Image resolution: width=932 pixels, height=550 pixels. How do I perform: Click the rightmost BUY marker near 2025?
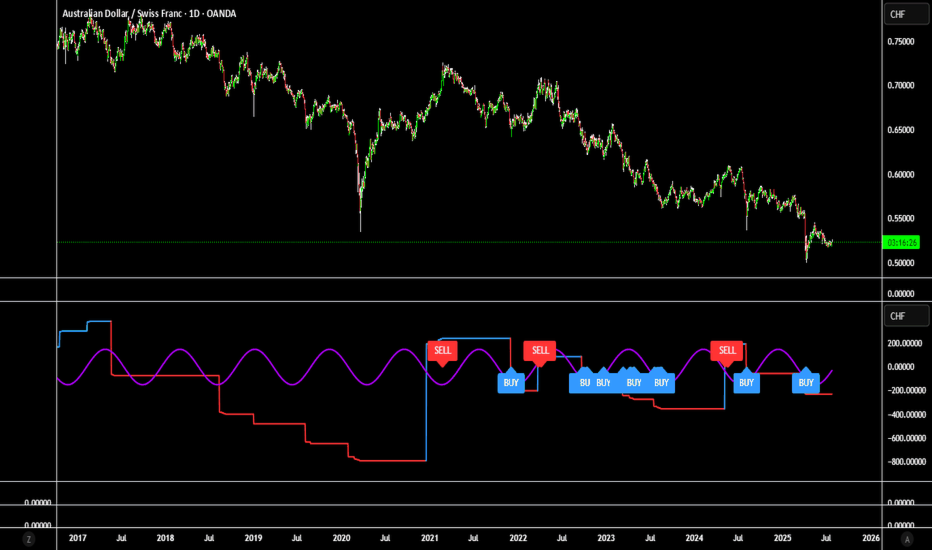pyautogui.click(x=805, y=381)
